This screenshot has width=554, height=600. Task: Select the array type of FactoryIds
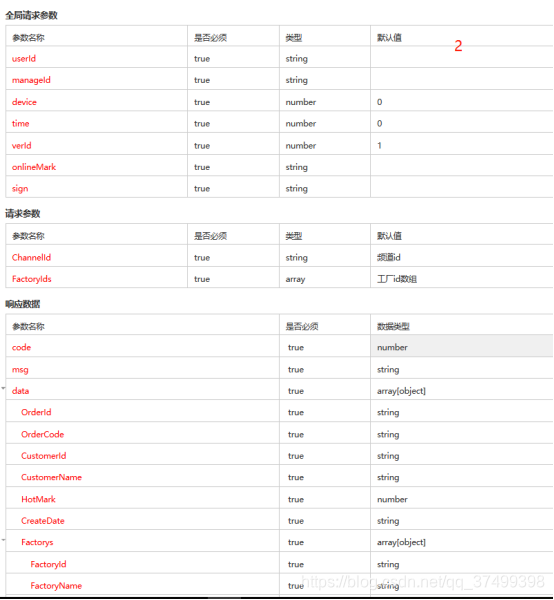click(x=295, y=279)
